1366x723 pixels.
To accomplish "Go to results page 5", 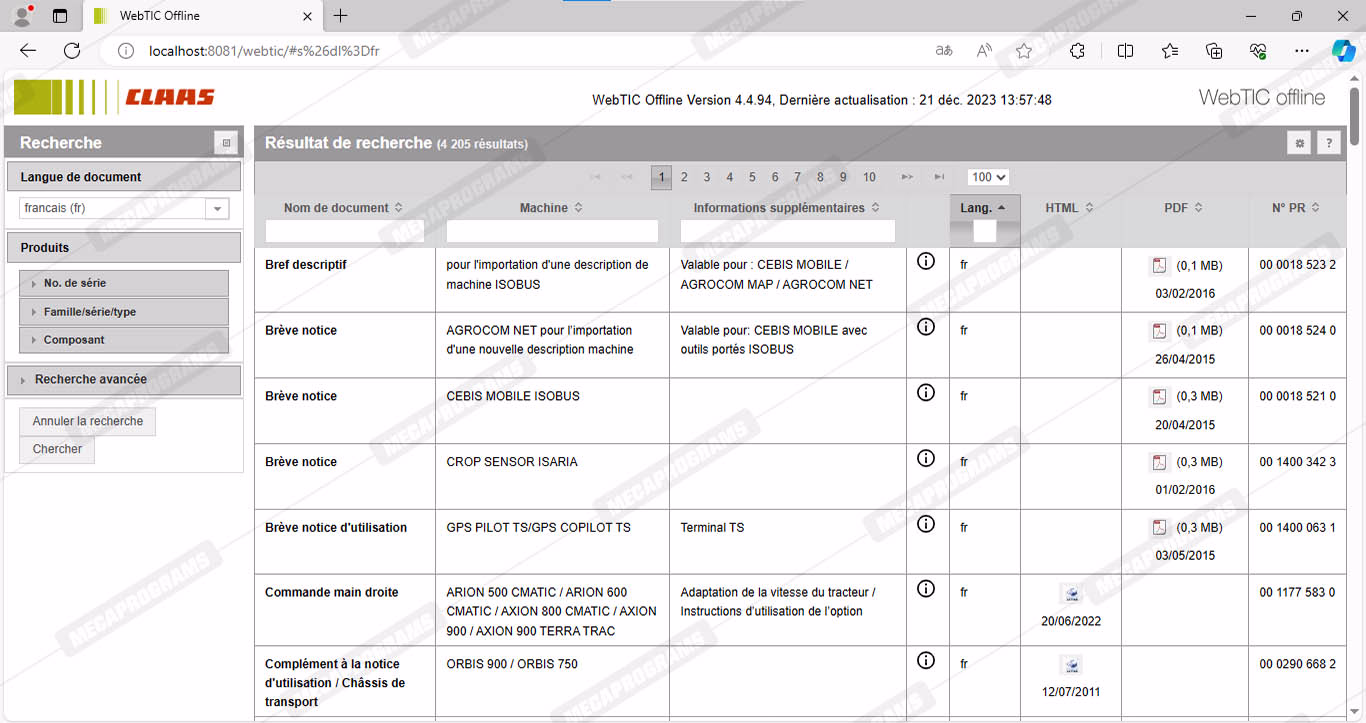I will [x=752, y=177].
